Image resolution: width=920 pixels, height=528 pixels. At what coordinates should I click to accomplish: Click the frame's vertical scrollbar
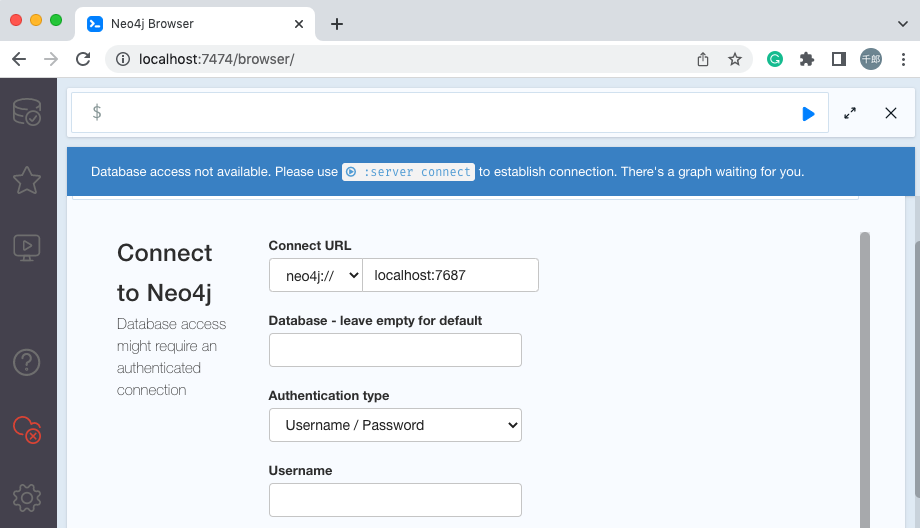(865, 378)
